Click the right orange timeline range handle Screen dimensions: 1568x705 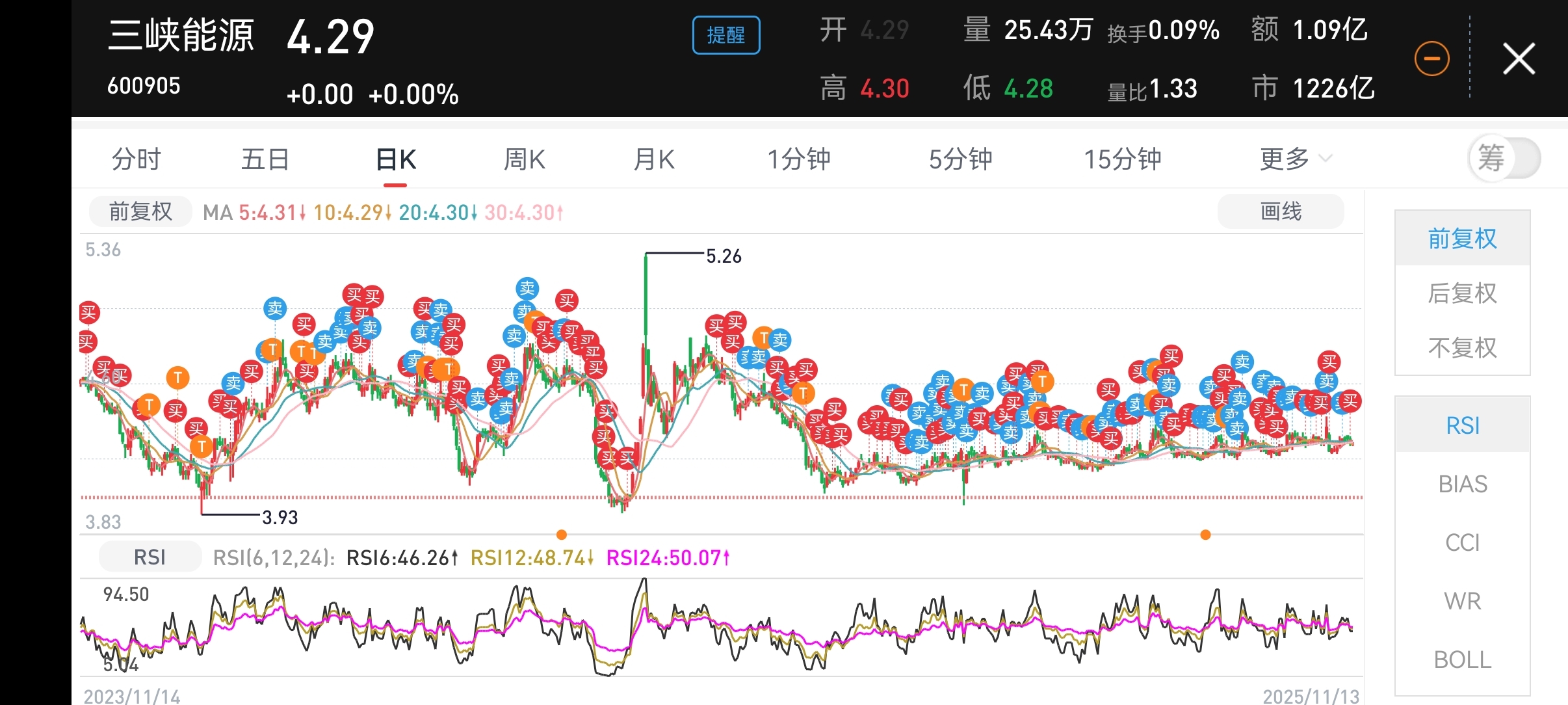(1205, 535)
